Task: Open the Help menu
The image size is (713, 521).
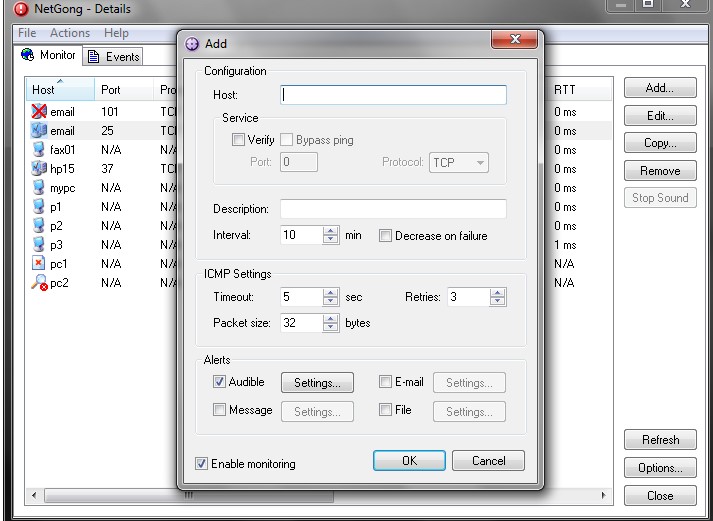Action: point(116,33)
